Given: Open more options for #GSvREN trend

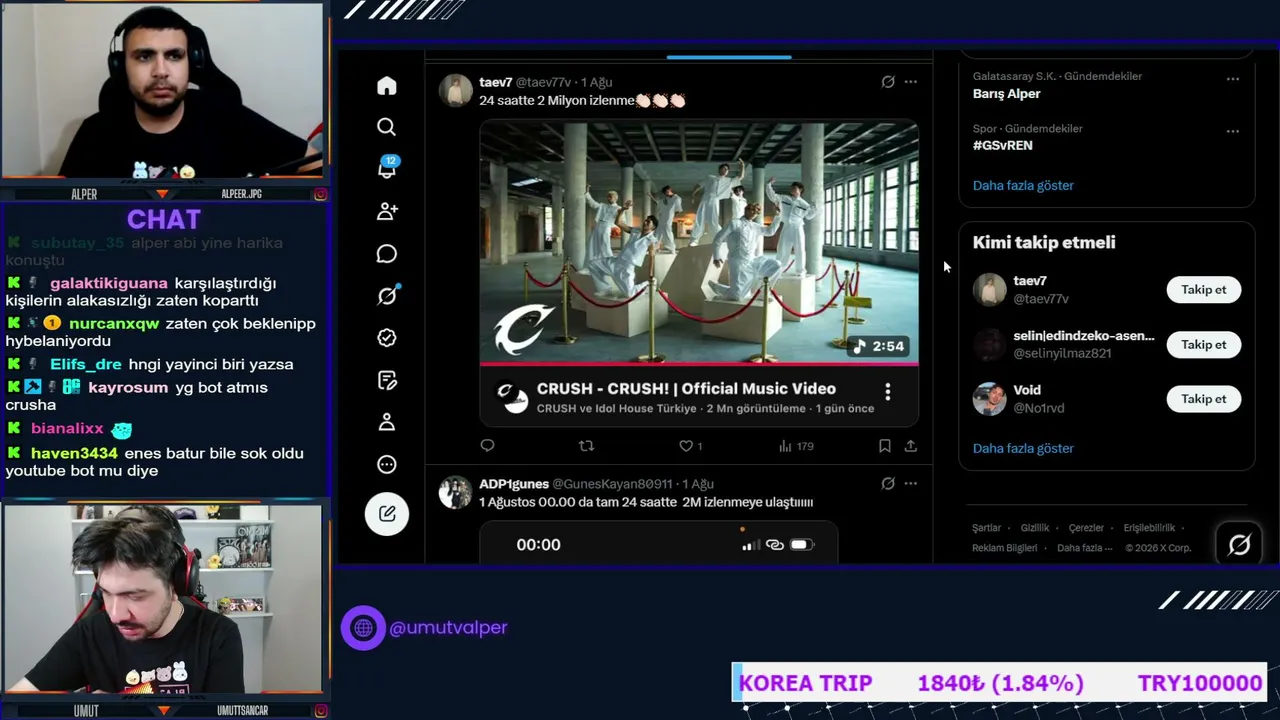Looking at the screenshot, I should [1233, 131].
